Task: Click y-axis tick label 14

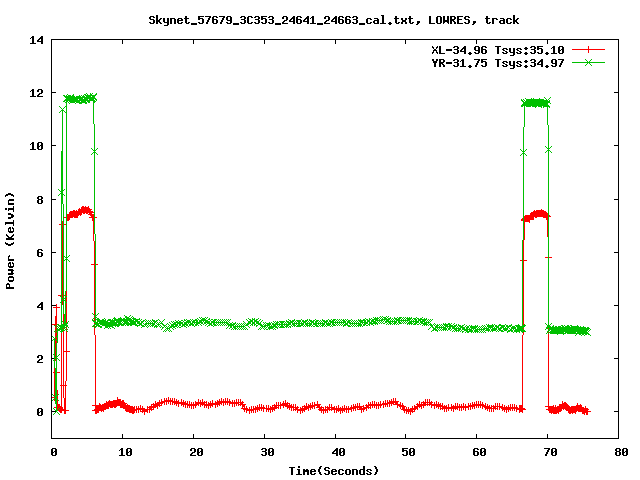Action: coord(36,40)
